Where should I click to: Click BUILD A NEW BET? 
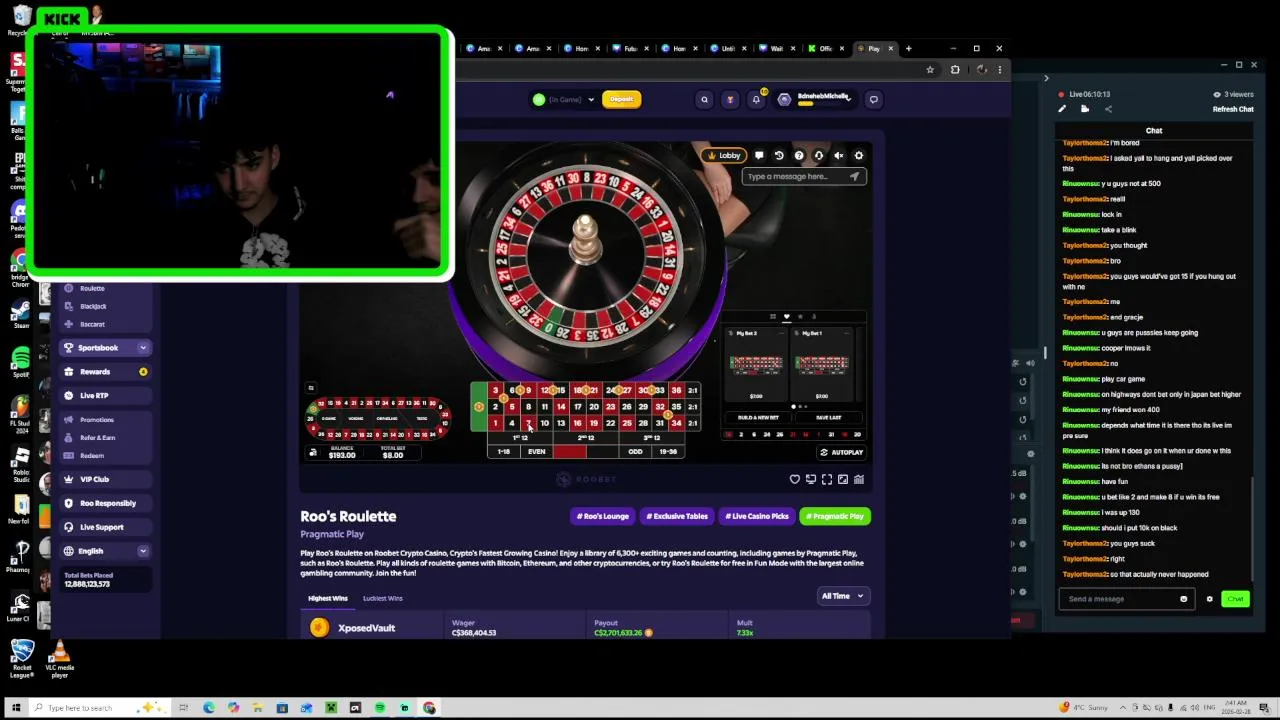[757, 417]
